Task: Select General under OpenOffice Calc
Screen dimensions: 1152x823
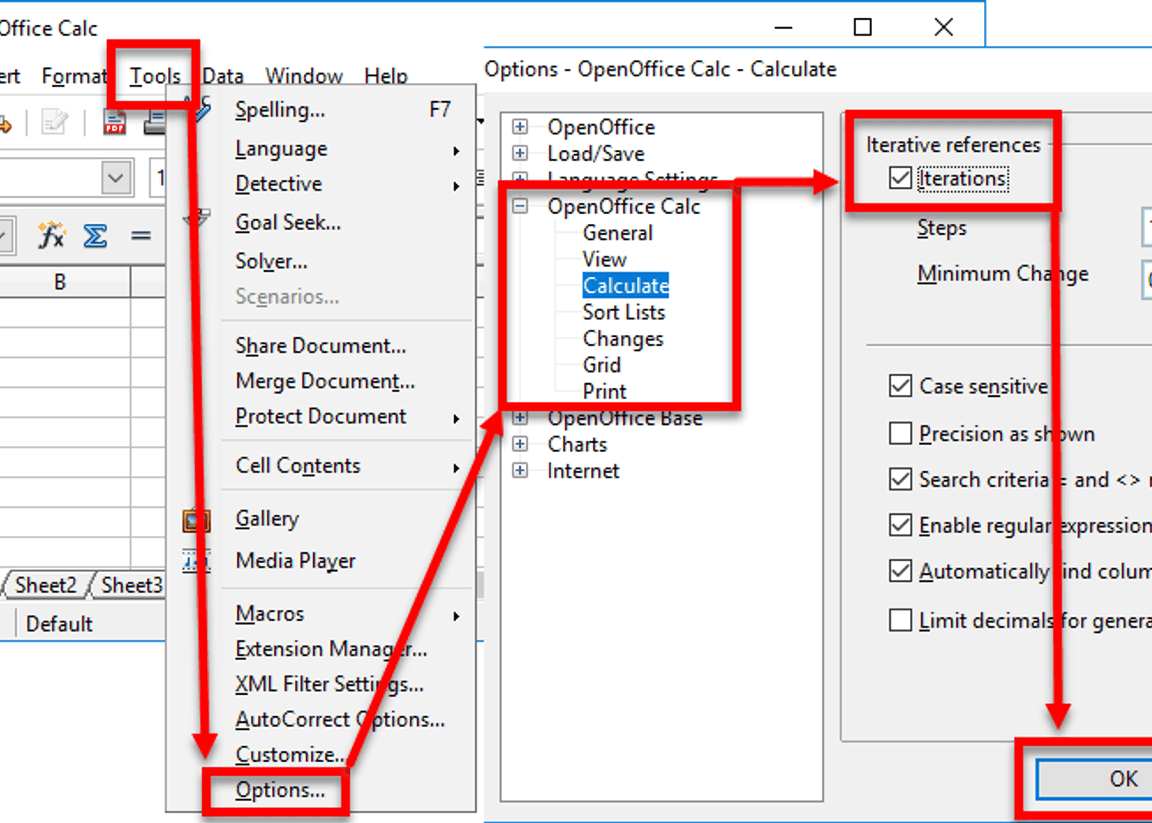Action: [x=617, y=233]
